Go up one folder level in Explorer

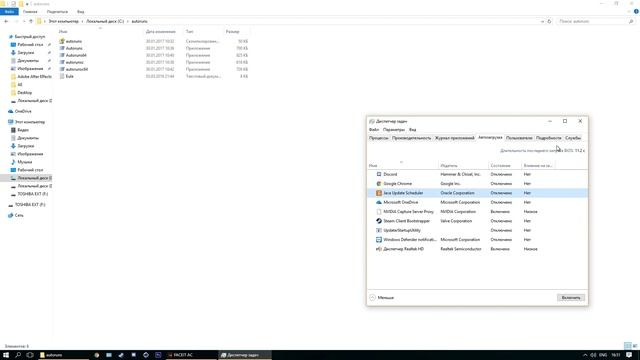pos(31,21)
